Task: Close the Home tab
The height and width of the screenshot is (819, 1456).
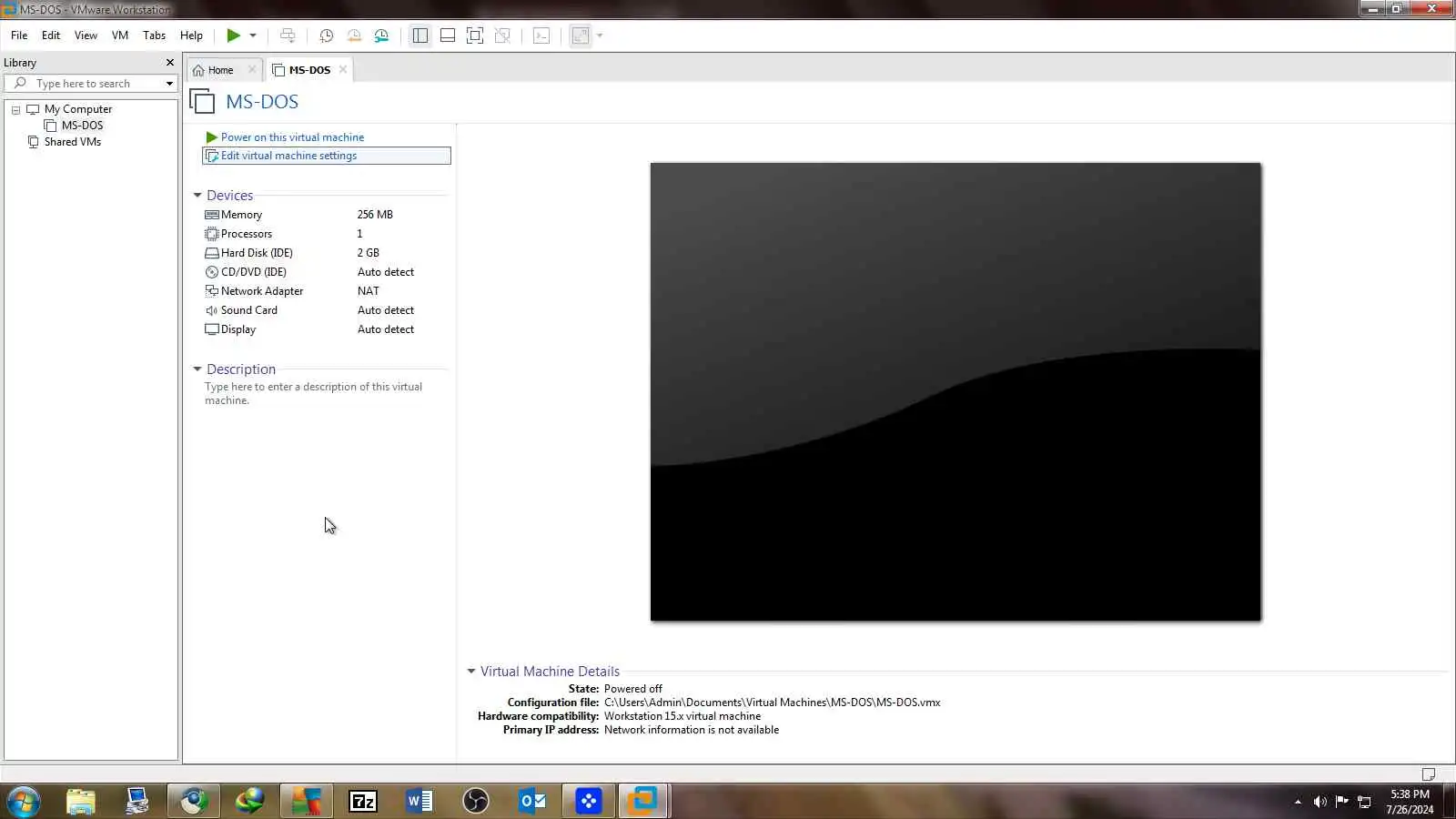Action: (x=252, y=70)
